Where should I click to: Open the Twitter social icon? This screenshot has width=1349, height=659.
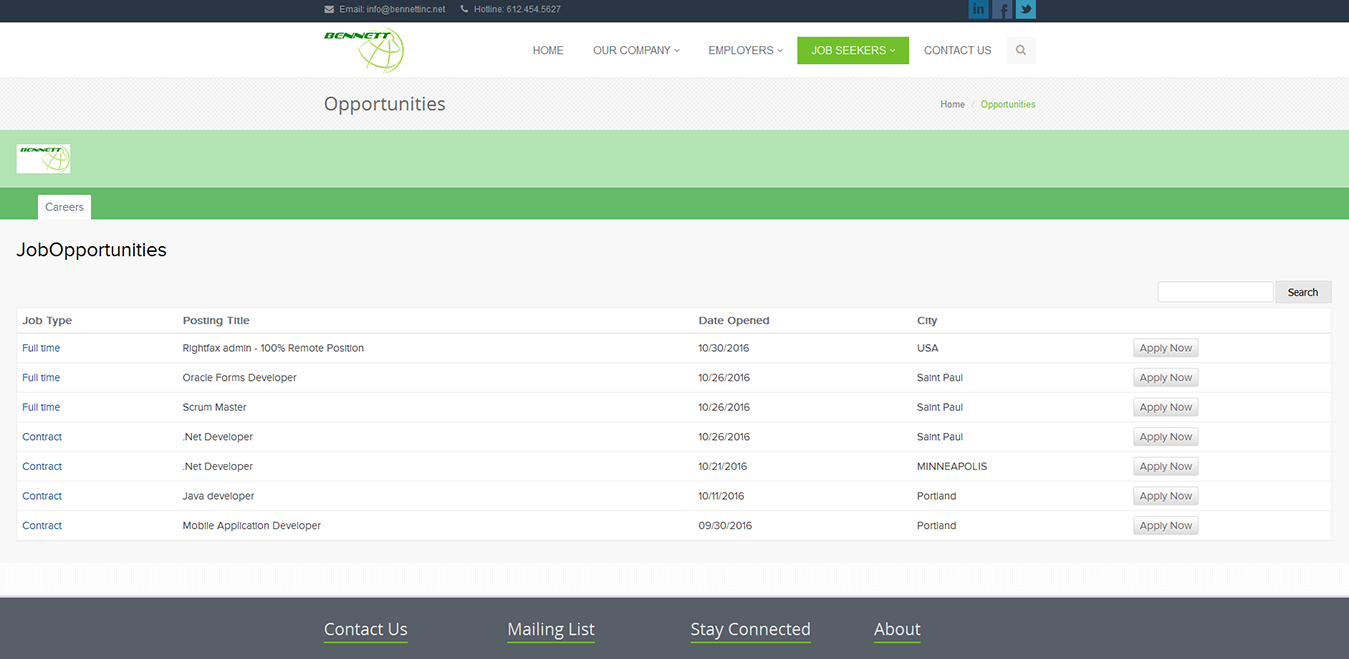coord(1025,10)
